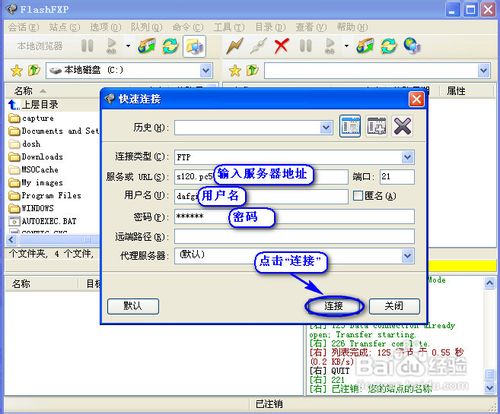500x414 pixels.
Task: Click the 连接 connect button
Action: pos(334,306)
